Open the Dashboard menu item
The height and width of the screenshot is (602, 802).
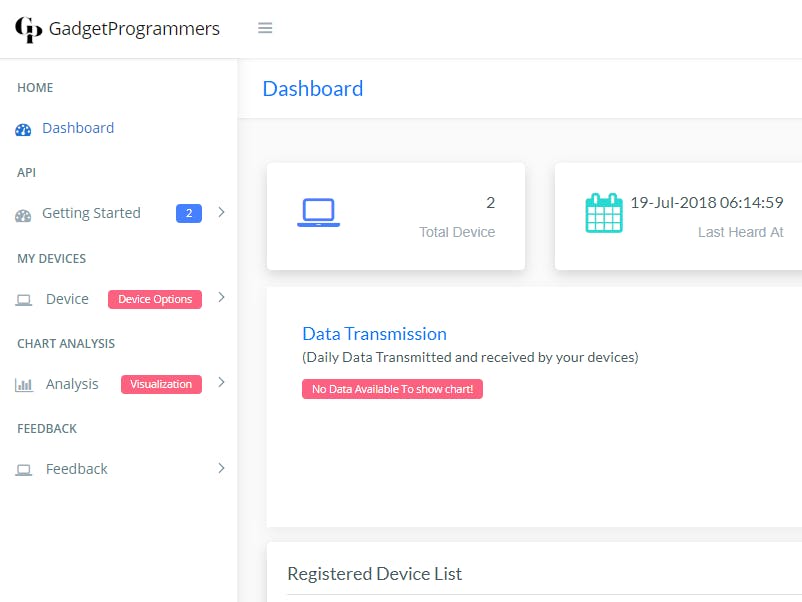coord(78,128)
